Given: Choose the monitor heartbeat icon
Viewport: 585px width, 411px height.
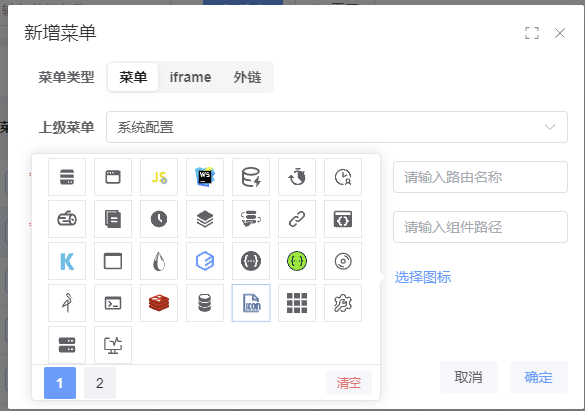Looking at the screenshot, I should [113, 345].
